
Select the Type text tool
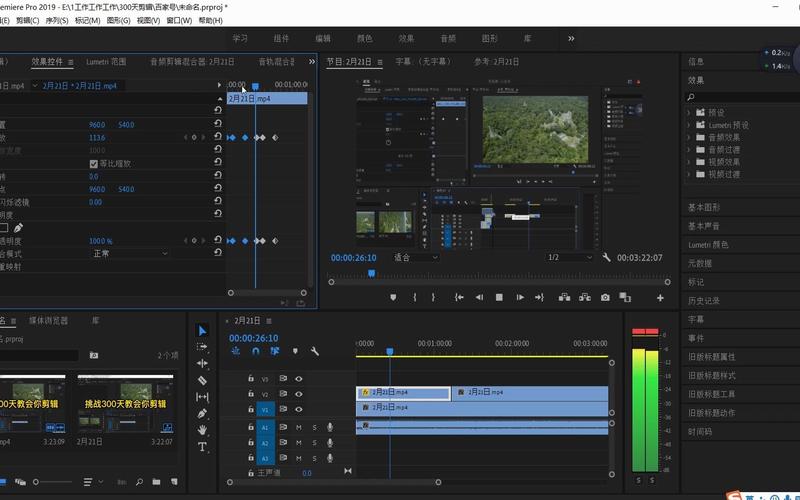(202, 447)
